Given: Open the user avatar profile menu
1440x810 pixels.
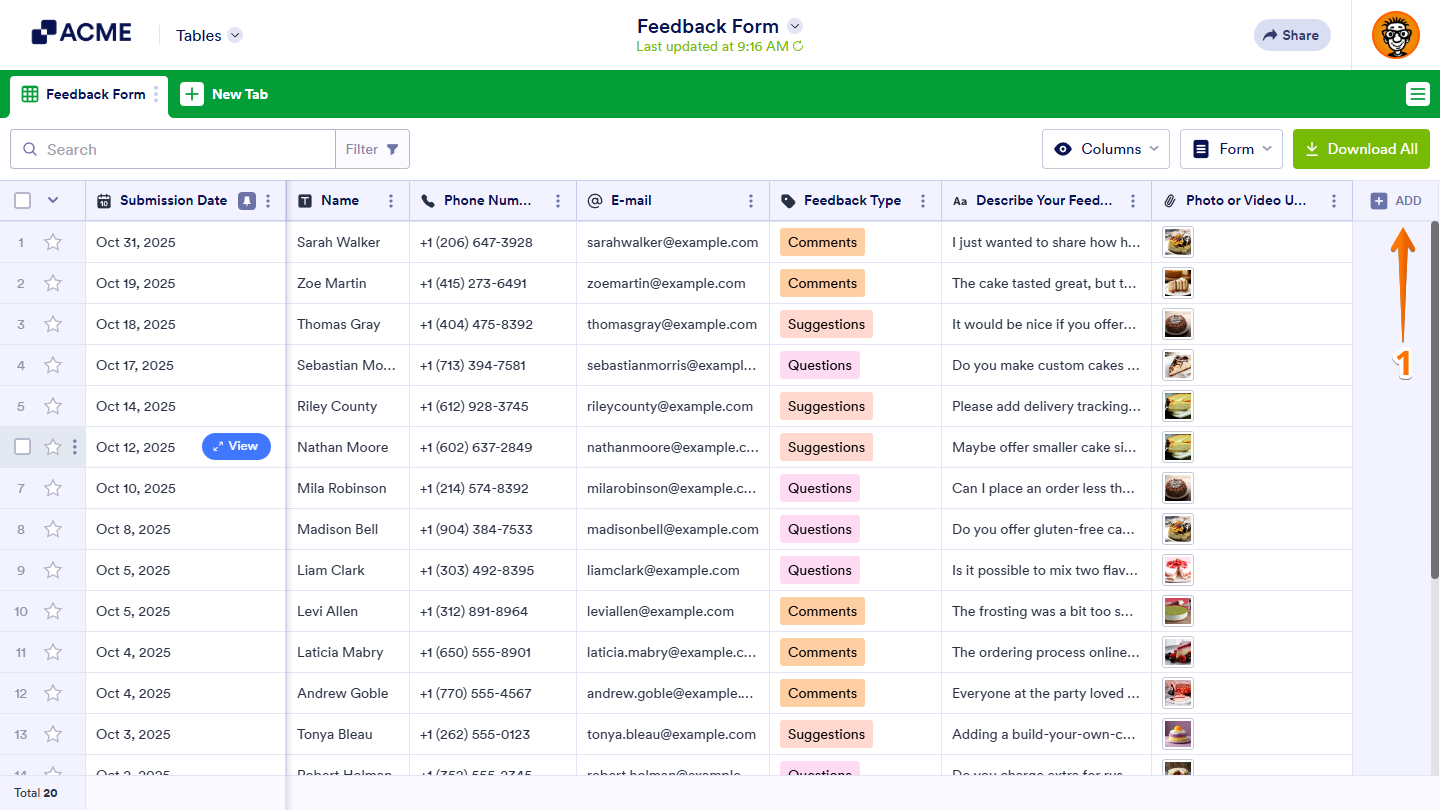Looking at the screenshot, I should pyautogui.click(x=1395, y=35).
